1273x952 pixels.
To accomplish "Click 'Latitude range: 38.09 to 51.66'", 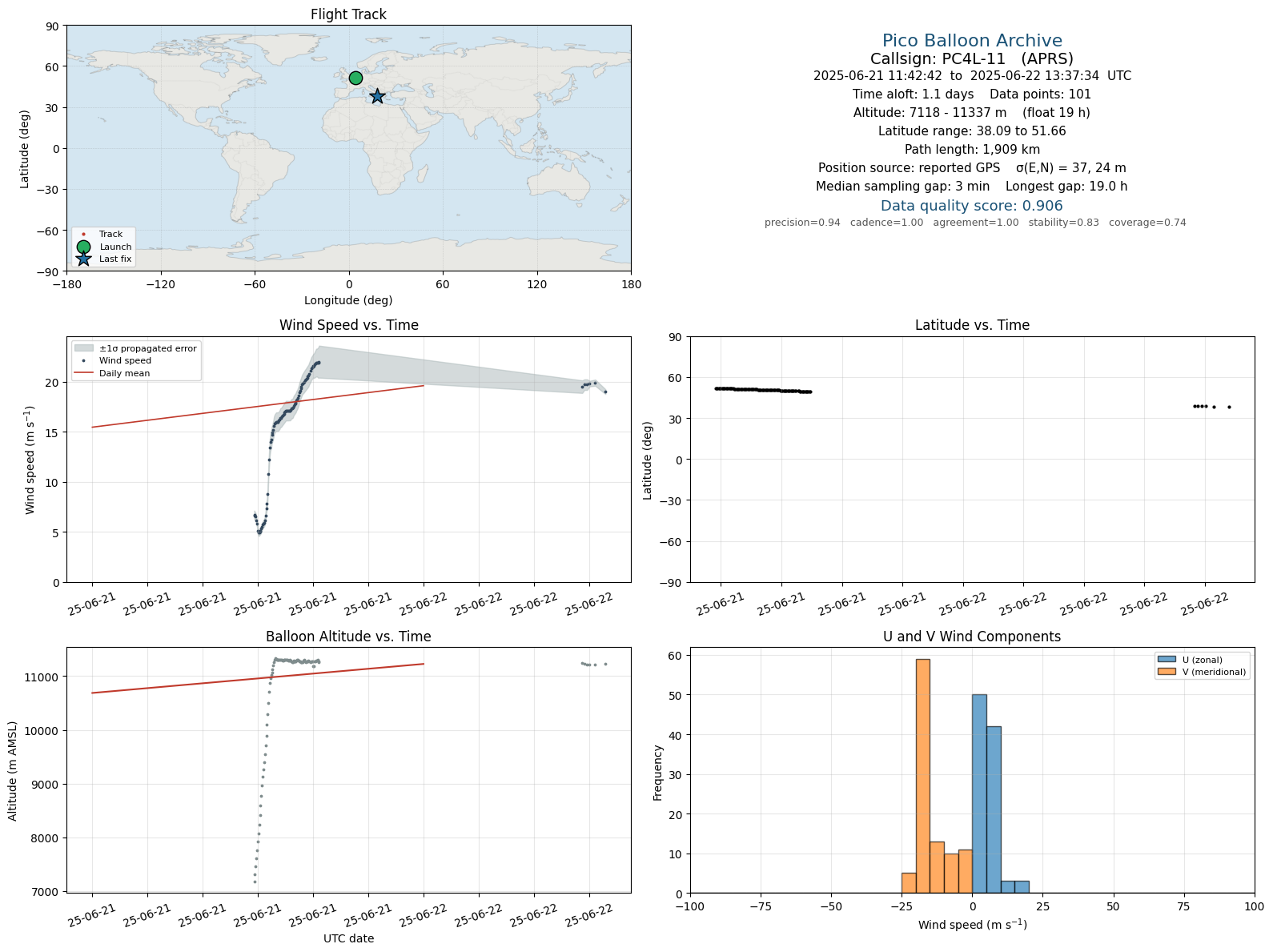I will tap(972, 131).
